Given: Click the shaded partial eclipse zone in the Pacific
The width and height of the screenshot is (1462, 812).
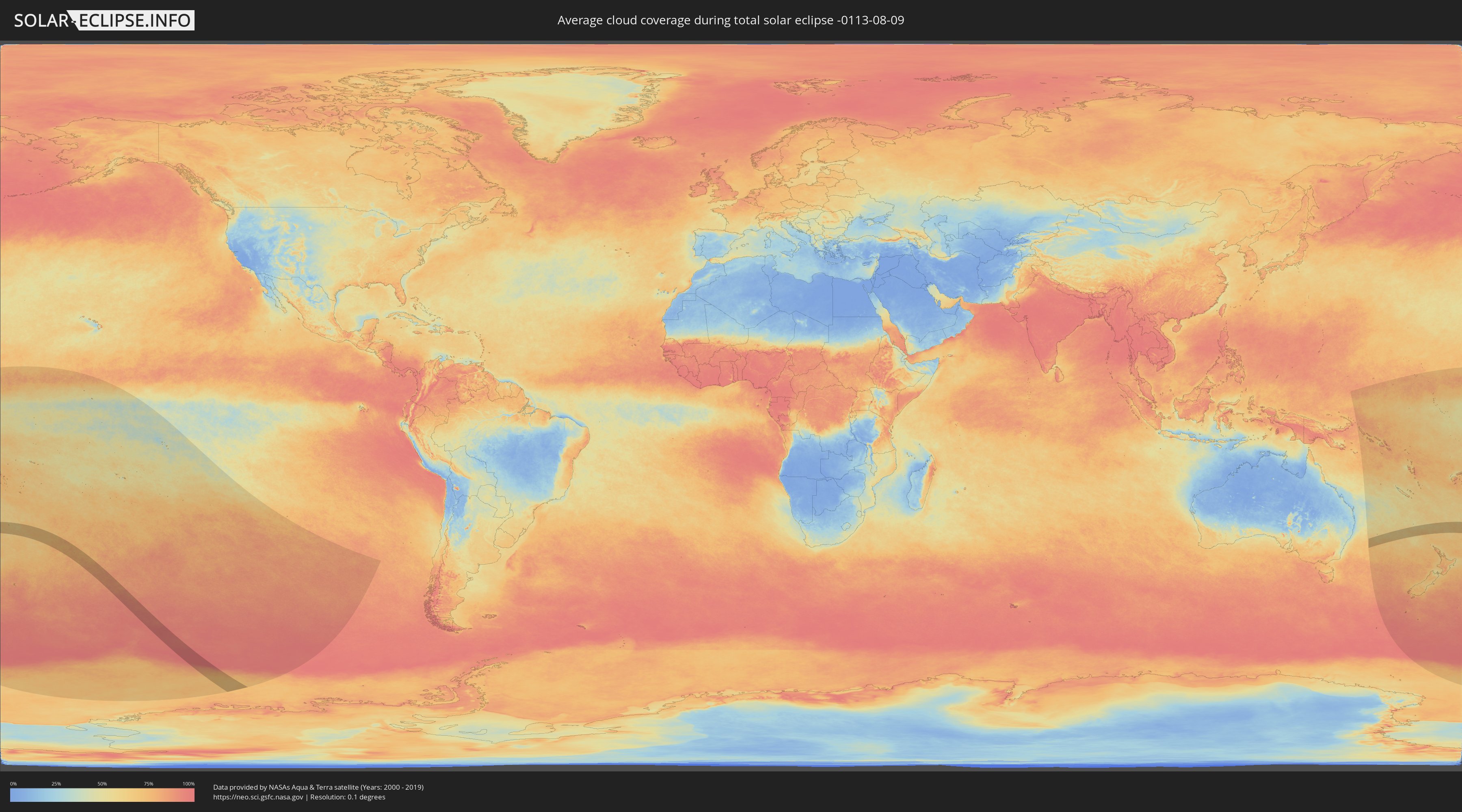Looking at the screenshot, I should (187, 494).
